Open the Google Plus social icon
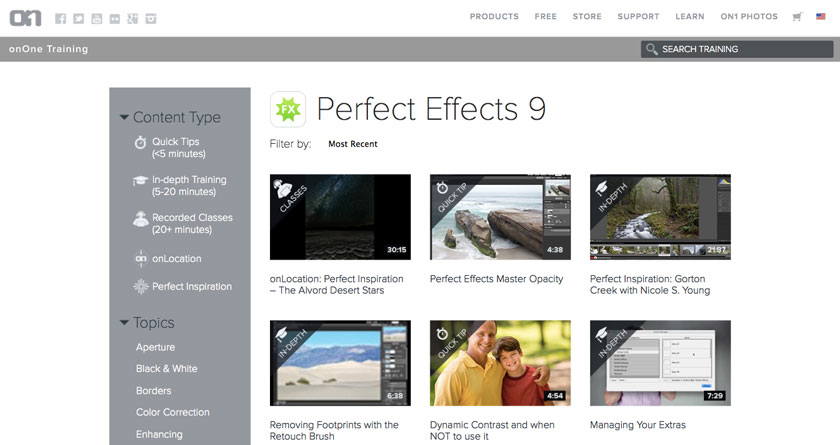The image size is (840, 445). pyautogui.click(x=132, y=19)
